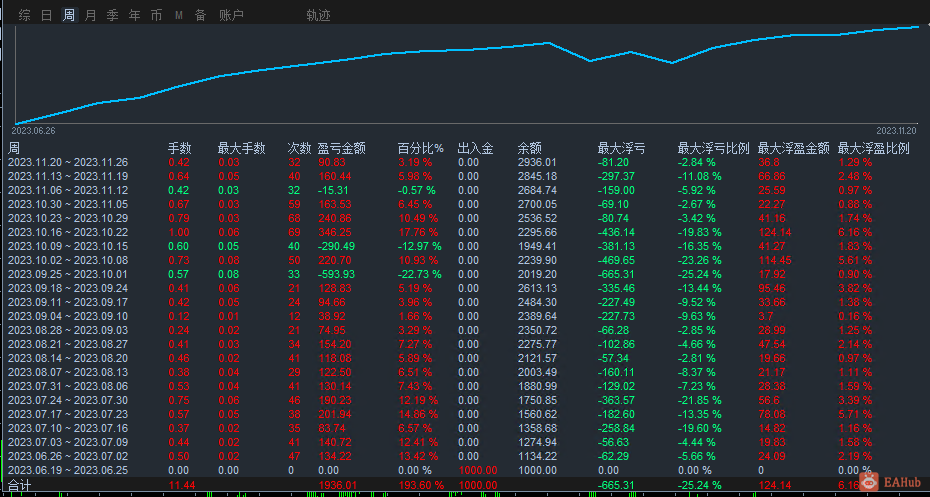The width and height of the screenshot is (930, 497).
Task: Click the deposit value 1000.00 in 2023.06.19 row
Action: pyautogui.click(x=478, y=470)
